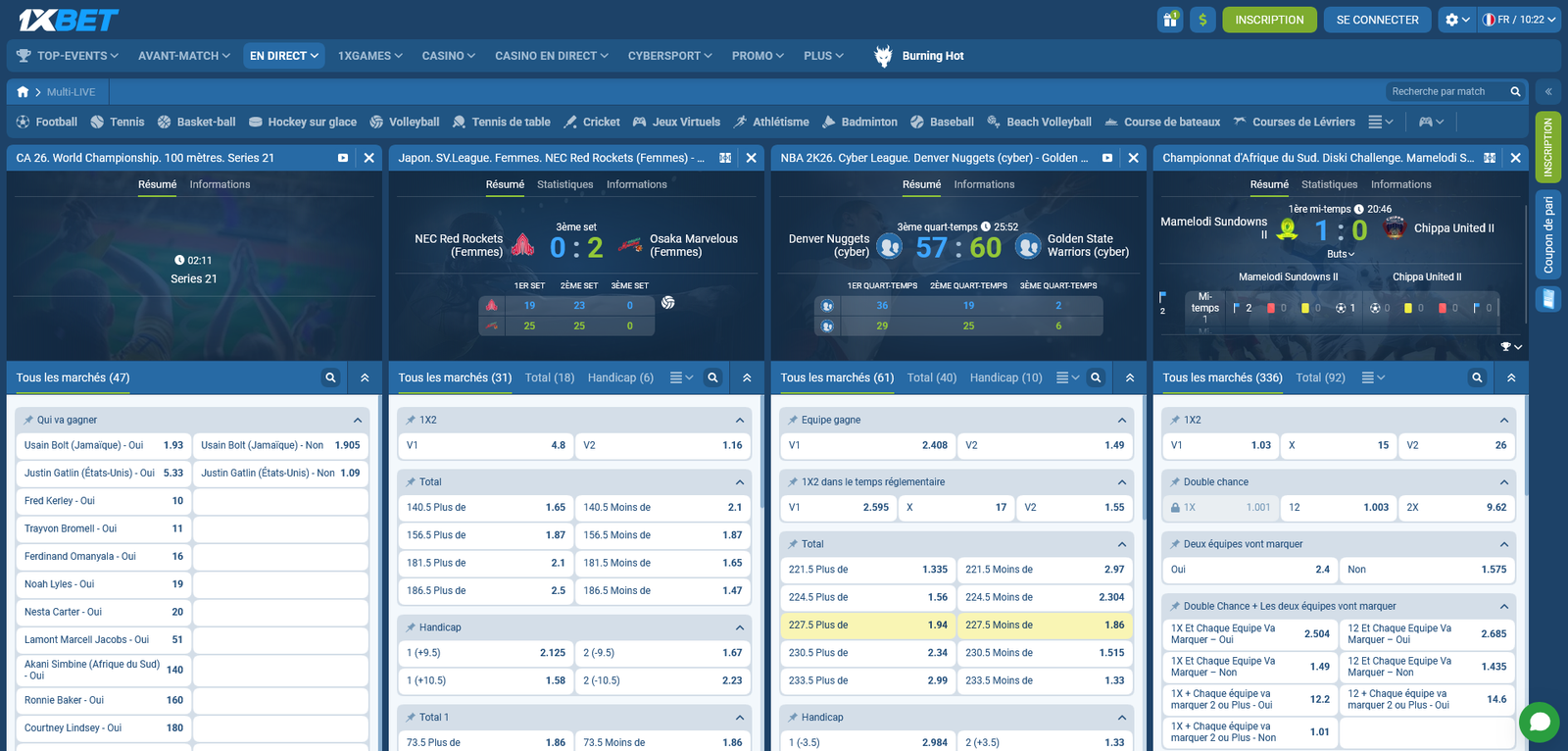Select Football sport filter
The width and height of the screenshot is (1568, 751).
point(47,123)
